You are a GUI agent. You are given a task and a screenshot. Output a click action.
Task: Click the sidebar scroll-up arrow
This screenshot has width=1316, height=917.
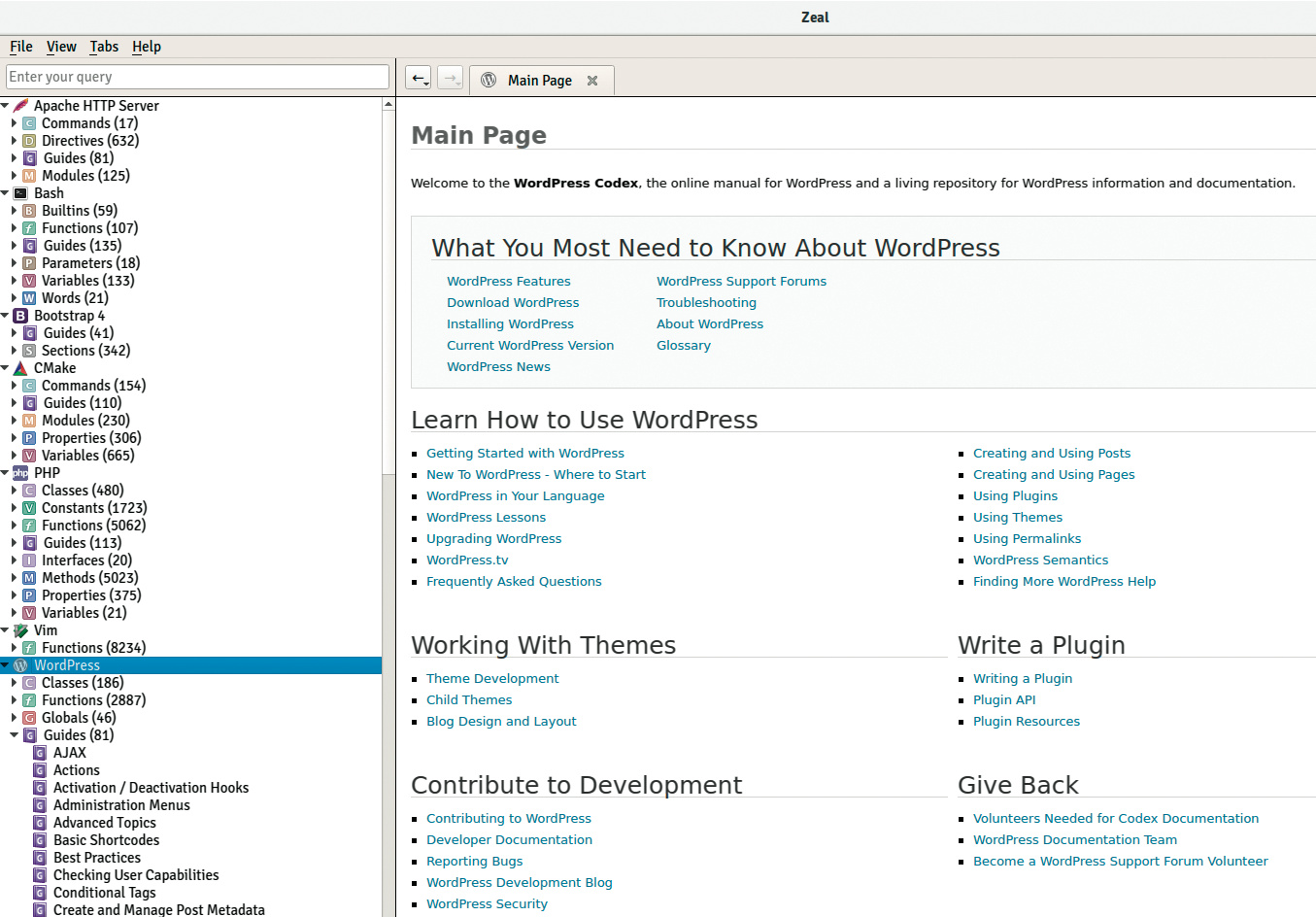click(388, 104)
